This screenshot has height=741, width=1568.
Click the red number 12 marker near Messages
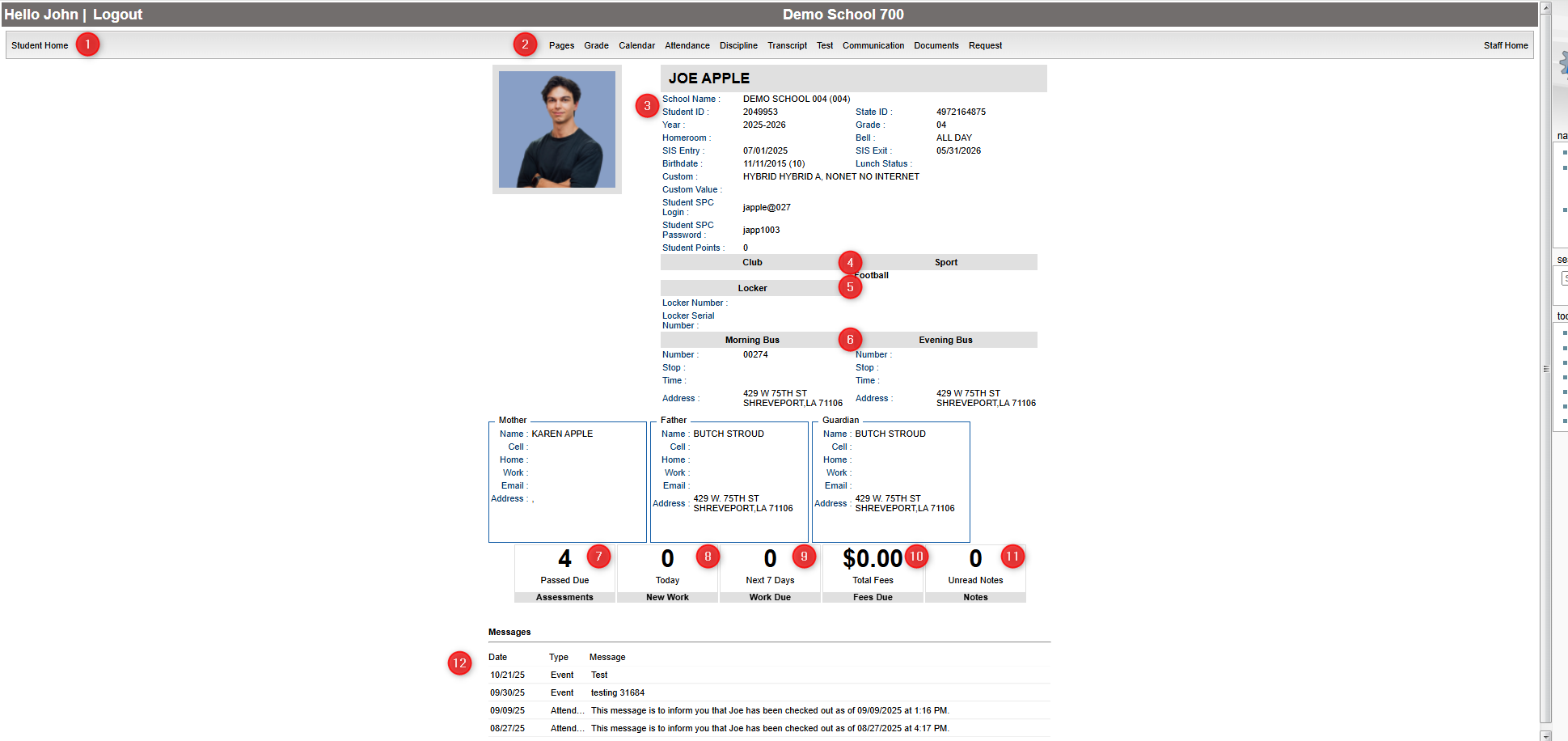459,663
